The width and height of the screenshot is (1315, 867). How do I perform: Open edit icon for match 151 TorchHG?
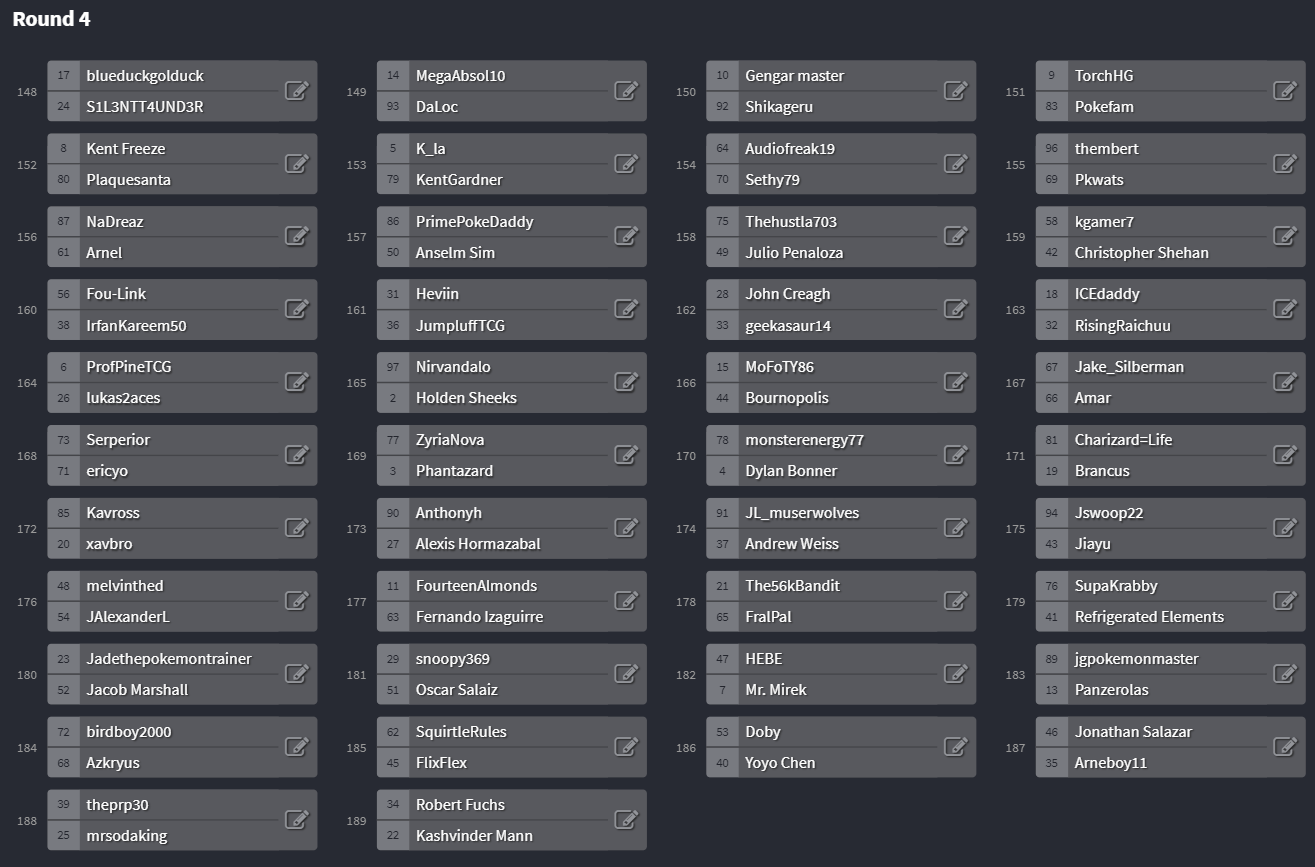[x=1285, y=91]
